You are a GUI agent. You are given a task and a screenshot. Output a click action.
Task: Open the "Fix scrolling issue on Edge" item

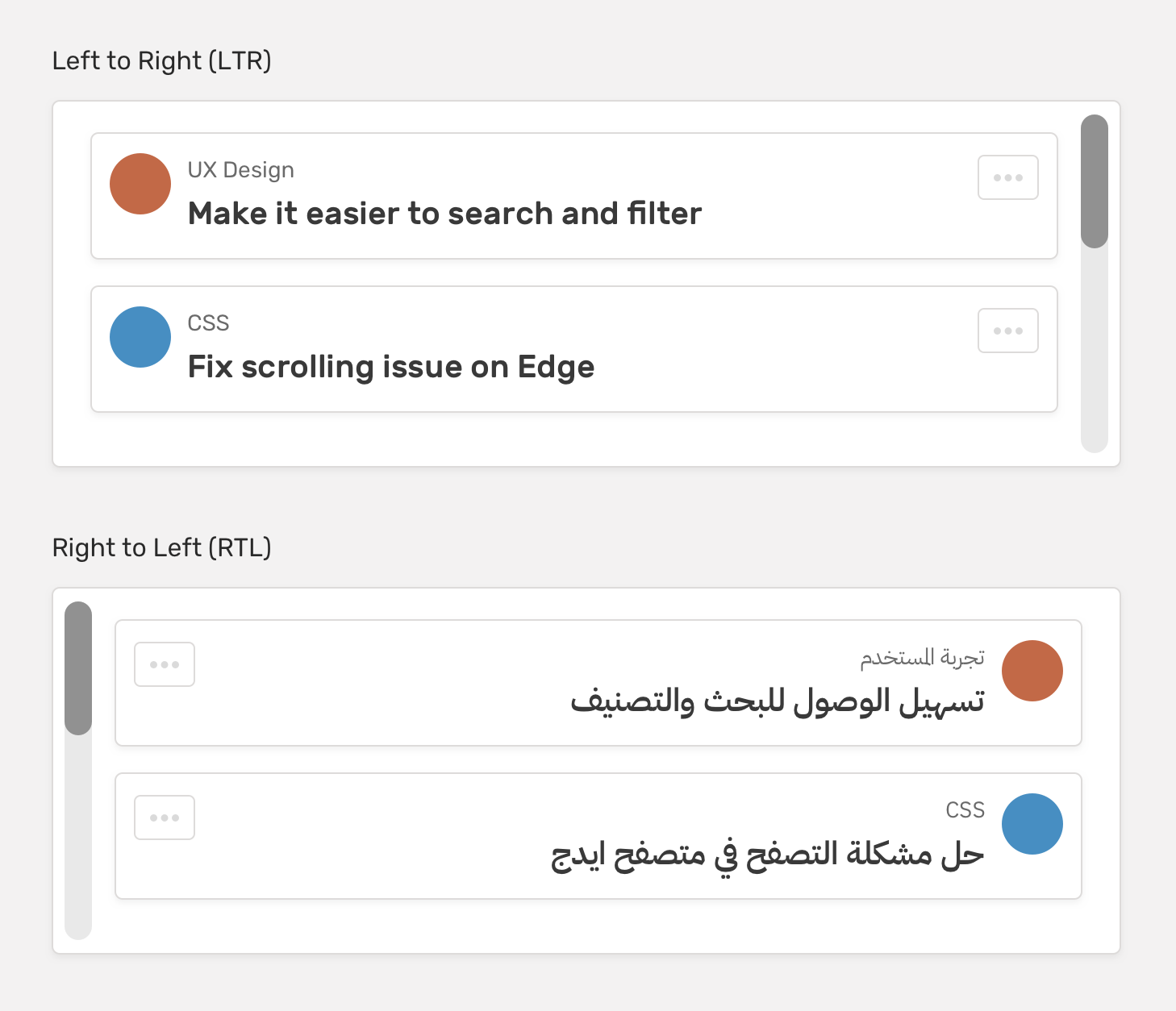(x=391, y=367)
